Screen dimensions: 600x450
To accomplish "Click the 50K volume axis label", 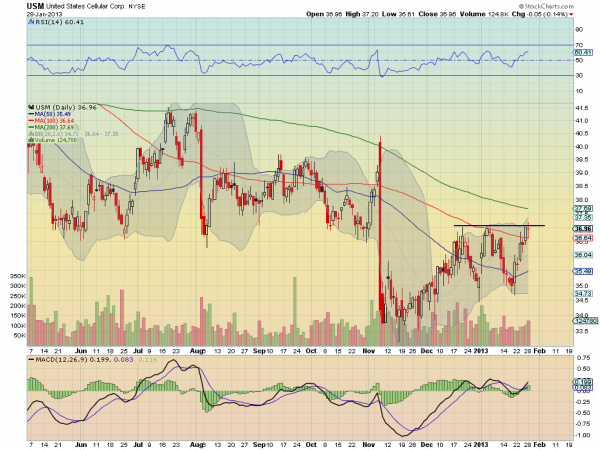I will coord(20,336).
